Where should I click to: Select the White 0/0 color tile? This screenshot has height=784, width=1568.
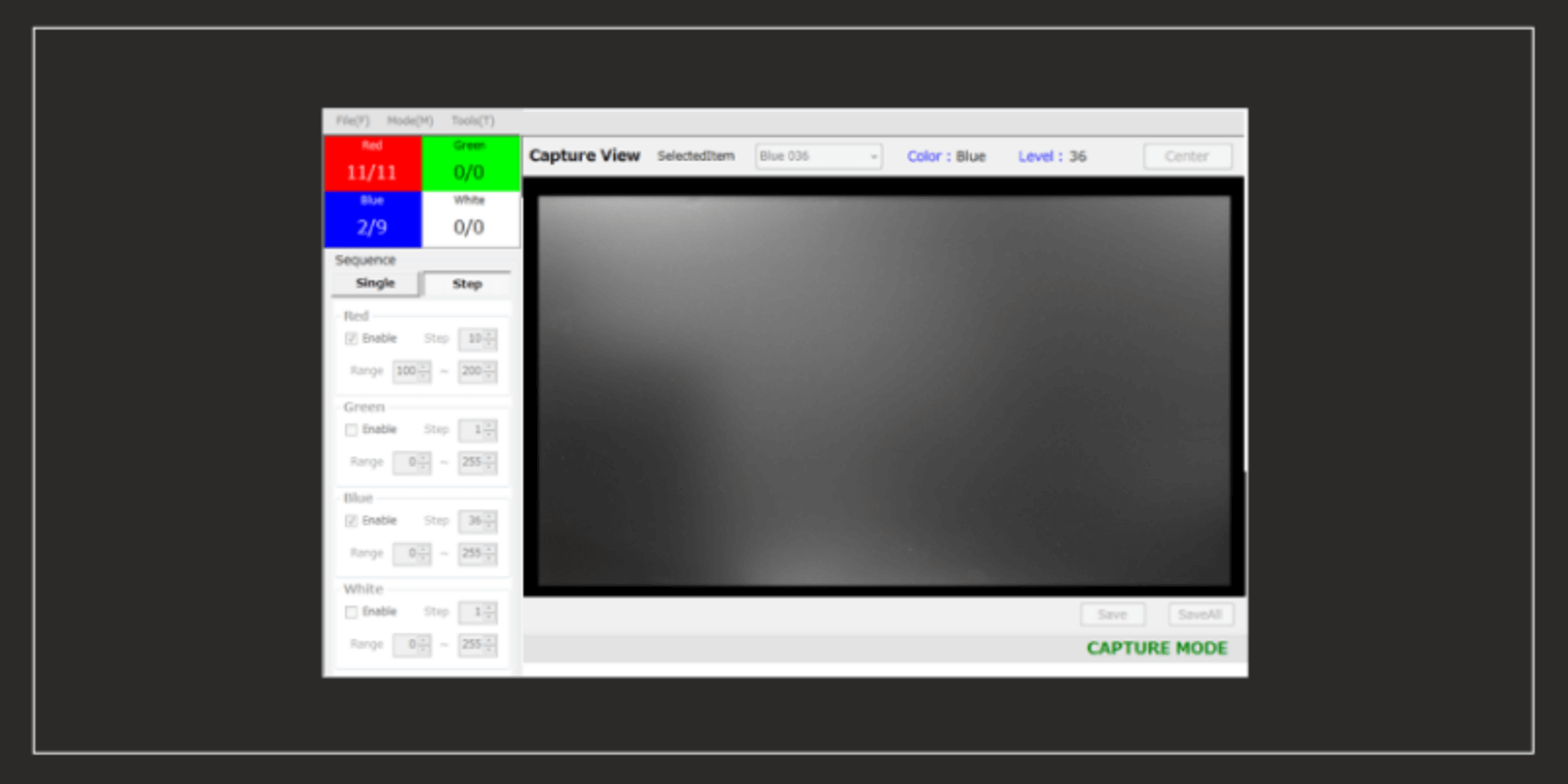pos(469,219)
